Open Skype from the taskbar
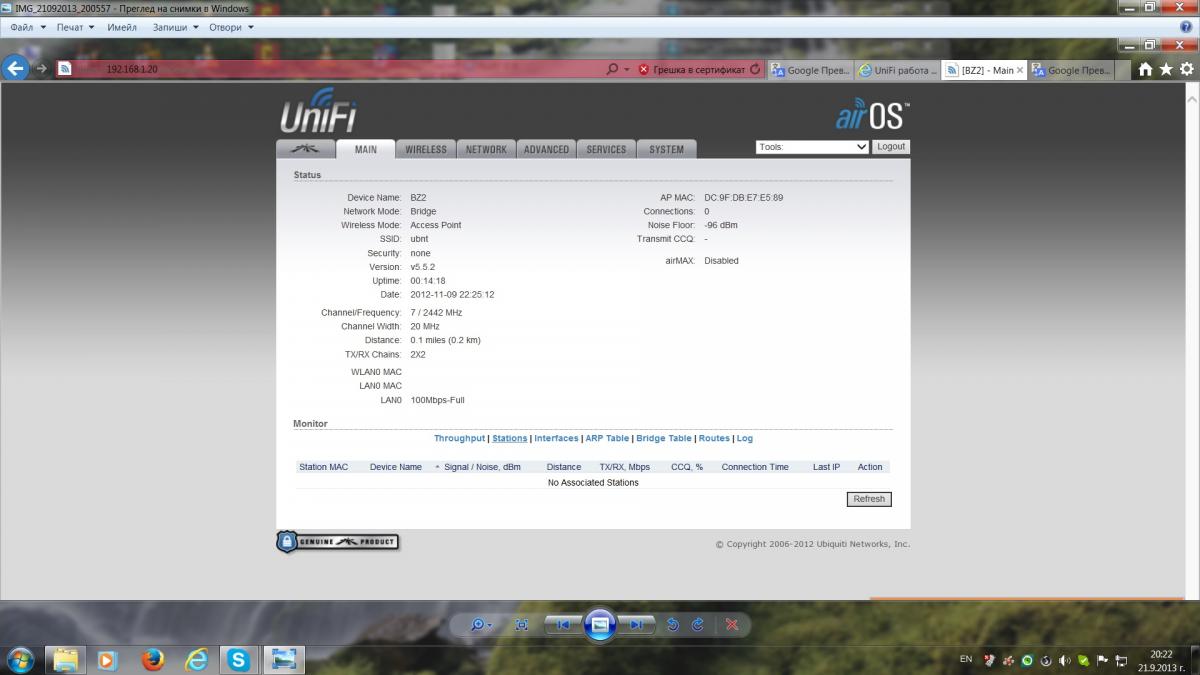Screen dimensions: 1200x675 [238, 660]
